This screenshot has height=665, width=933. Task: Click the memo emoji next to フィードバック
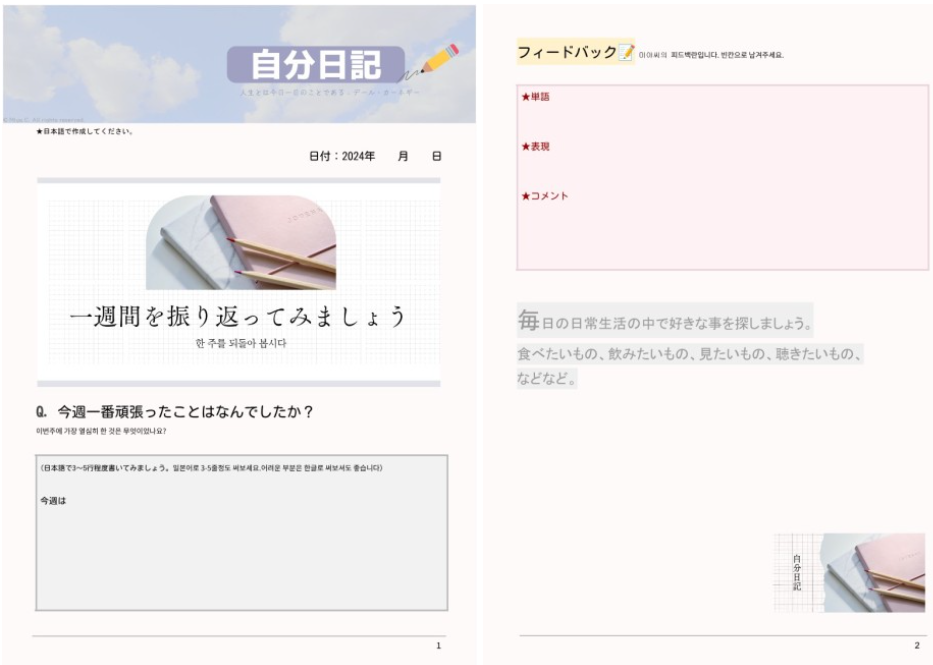626,52
